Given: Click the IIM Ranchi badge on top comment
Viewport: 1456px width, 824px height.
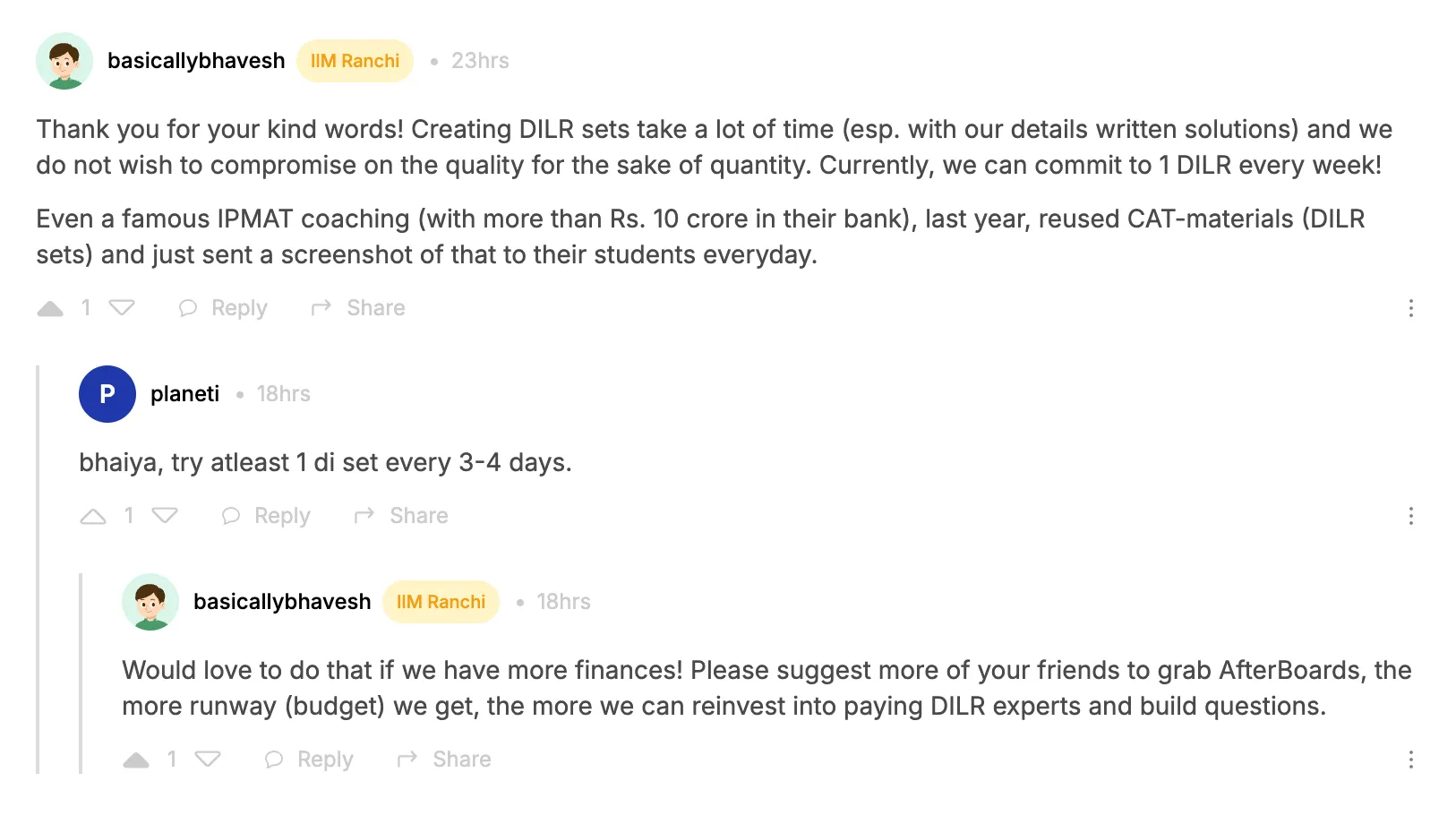Looking at the screenshot, I should point(355,61).
